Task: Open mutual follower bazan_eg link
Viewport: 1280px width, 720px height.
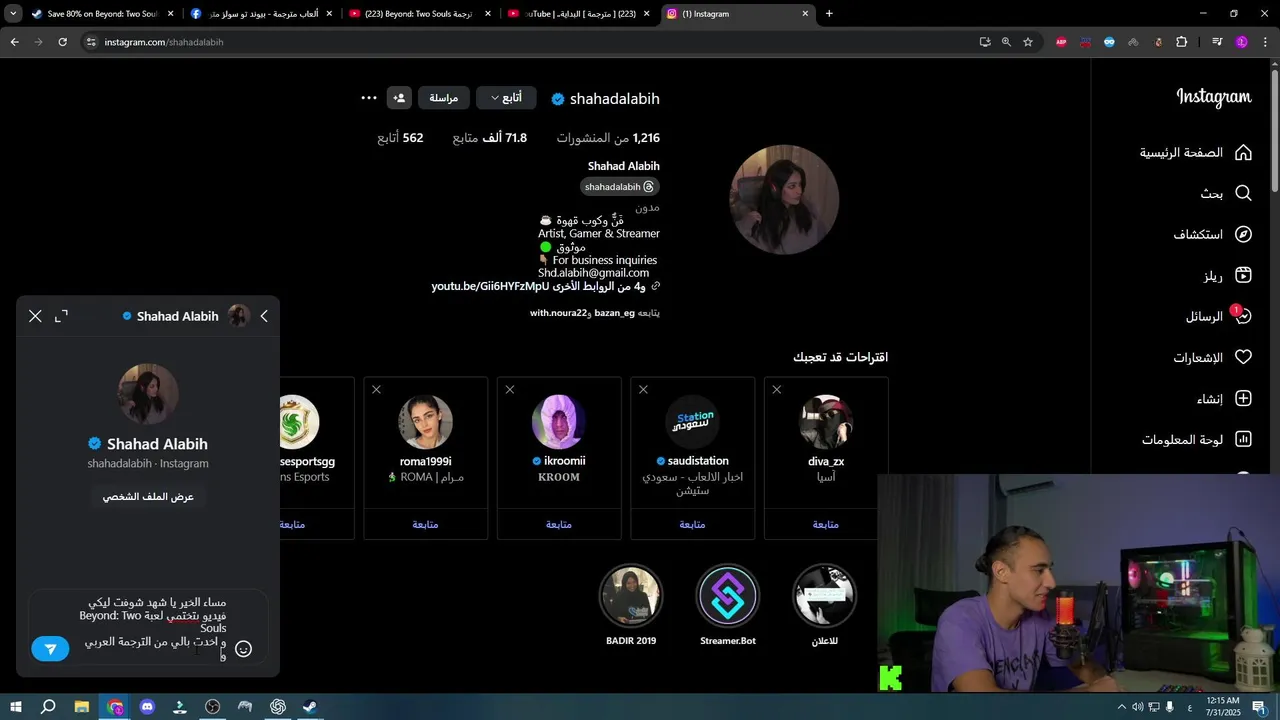Action: point(615,313)
